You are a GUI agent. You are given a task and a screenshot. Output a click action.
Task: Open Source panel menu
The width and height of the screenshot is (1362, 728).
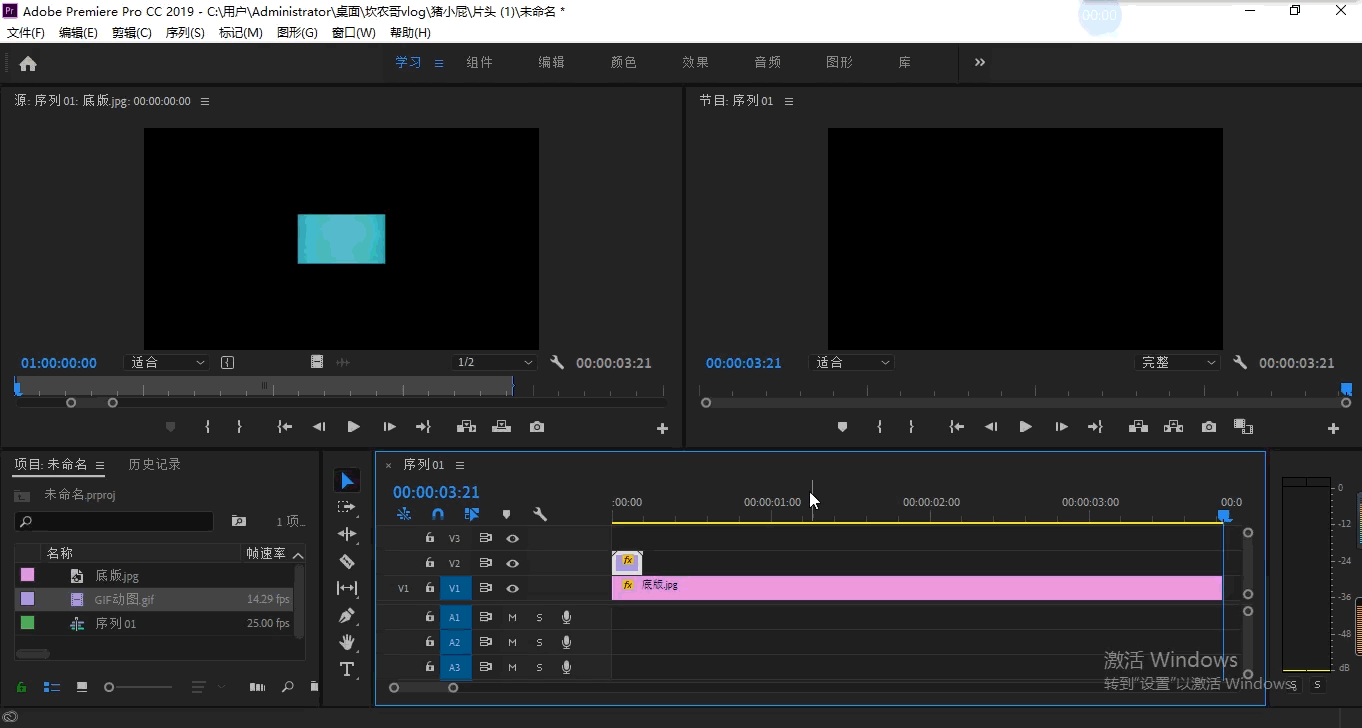[x=205, y=101]
